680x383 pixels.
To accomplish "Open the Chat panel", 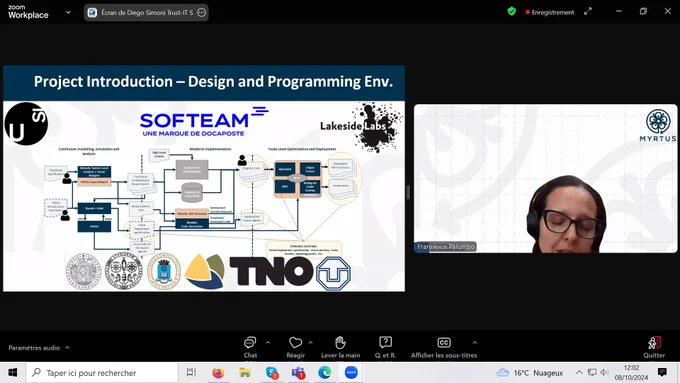I will (250, 347).
